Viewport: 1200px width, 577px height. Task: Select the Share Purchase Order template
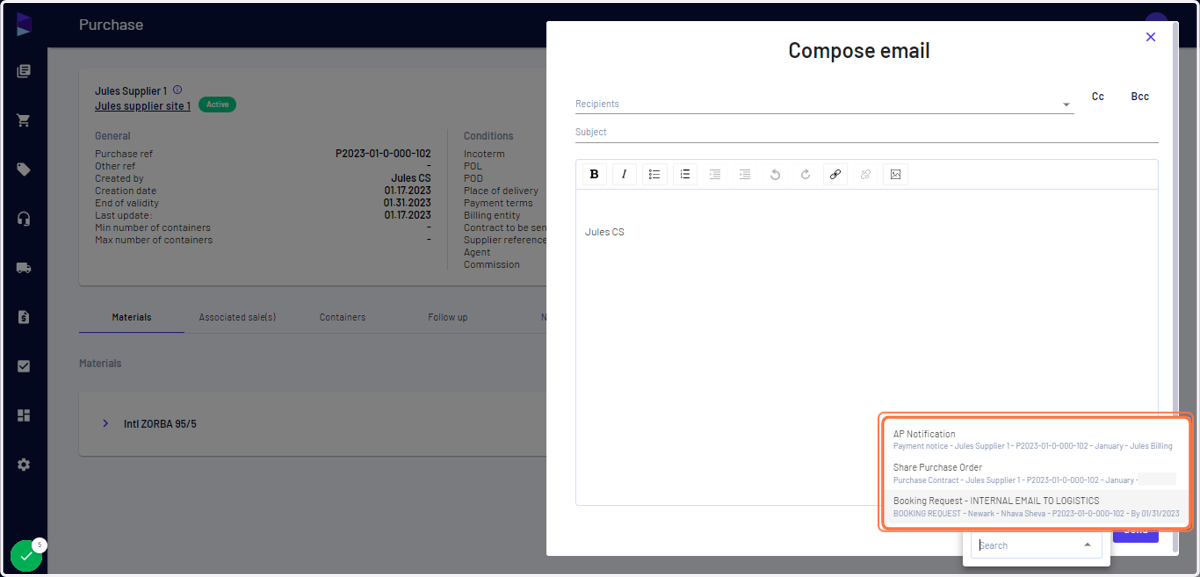[1035, 473]
